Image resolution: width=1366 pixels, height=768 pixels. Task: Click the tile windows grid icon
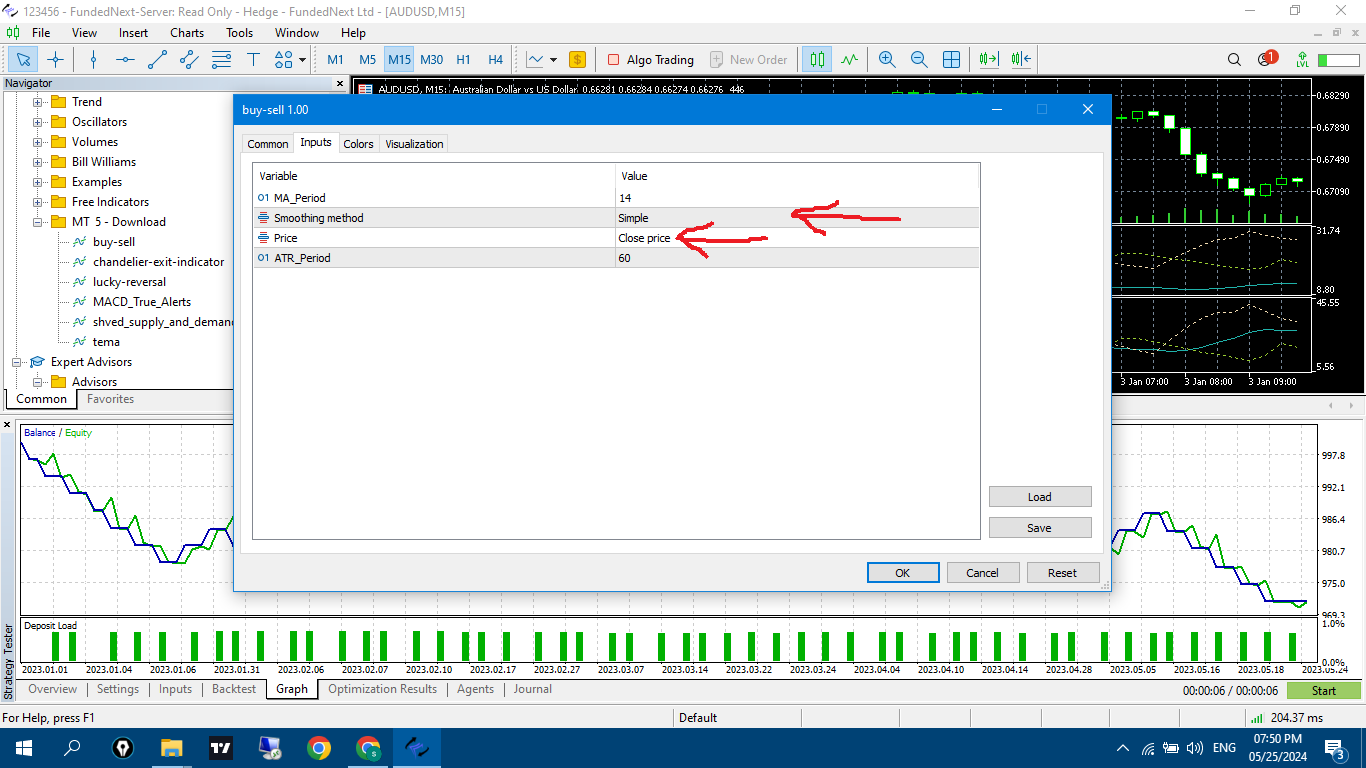[951, 59]
